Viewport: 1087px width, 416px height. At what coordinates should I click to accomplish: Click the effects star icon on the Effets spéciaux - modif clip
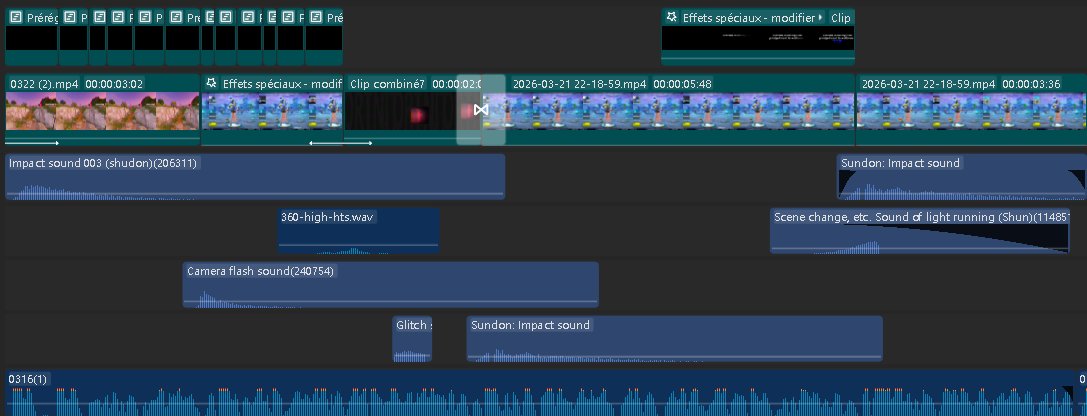click(211, 84)
